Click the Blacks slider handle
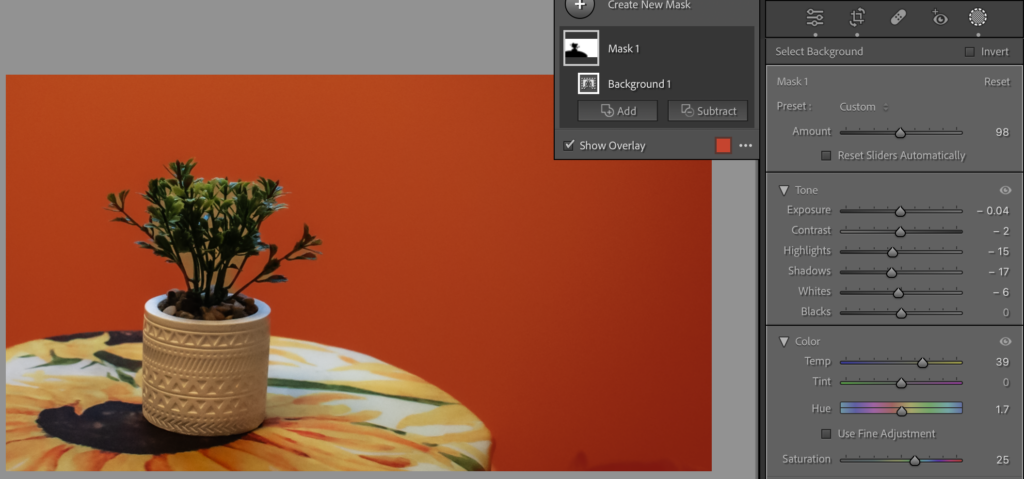The width and height of the screenshot is (1024, 479). coord(901,312)
